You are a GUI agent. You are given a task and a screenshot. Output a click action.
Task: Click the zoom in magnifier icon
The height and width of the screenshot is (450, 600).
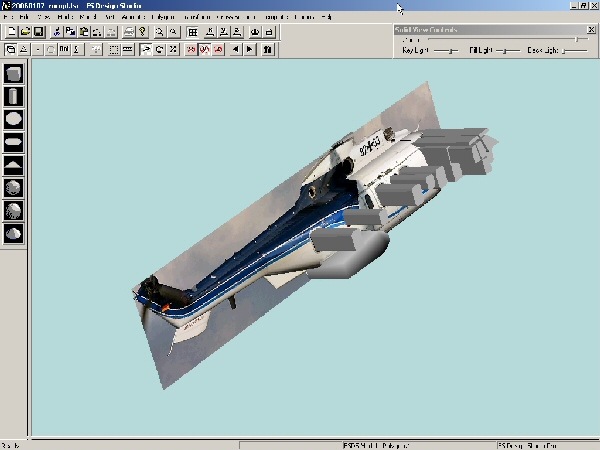(160, 32)
